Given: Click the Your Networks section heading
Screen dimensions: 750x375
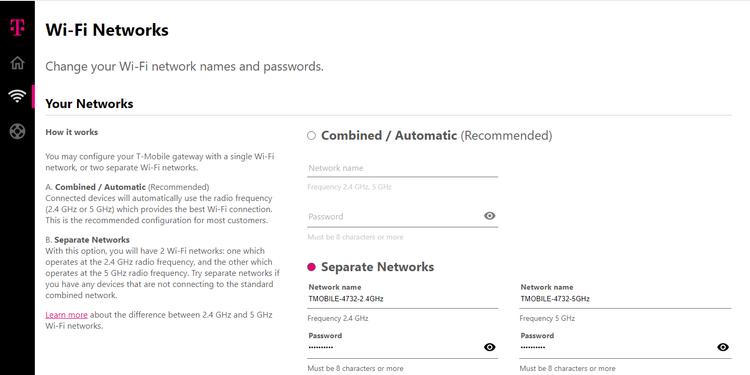Looking at the screenshot, I should 89,104.
